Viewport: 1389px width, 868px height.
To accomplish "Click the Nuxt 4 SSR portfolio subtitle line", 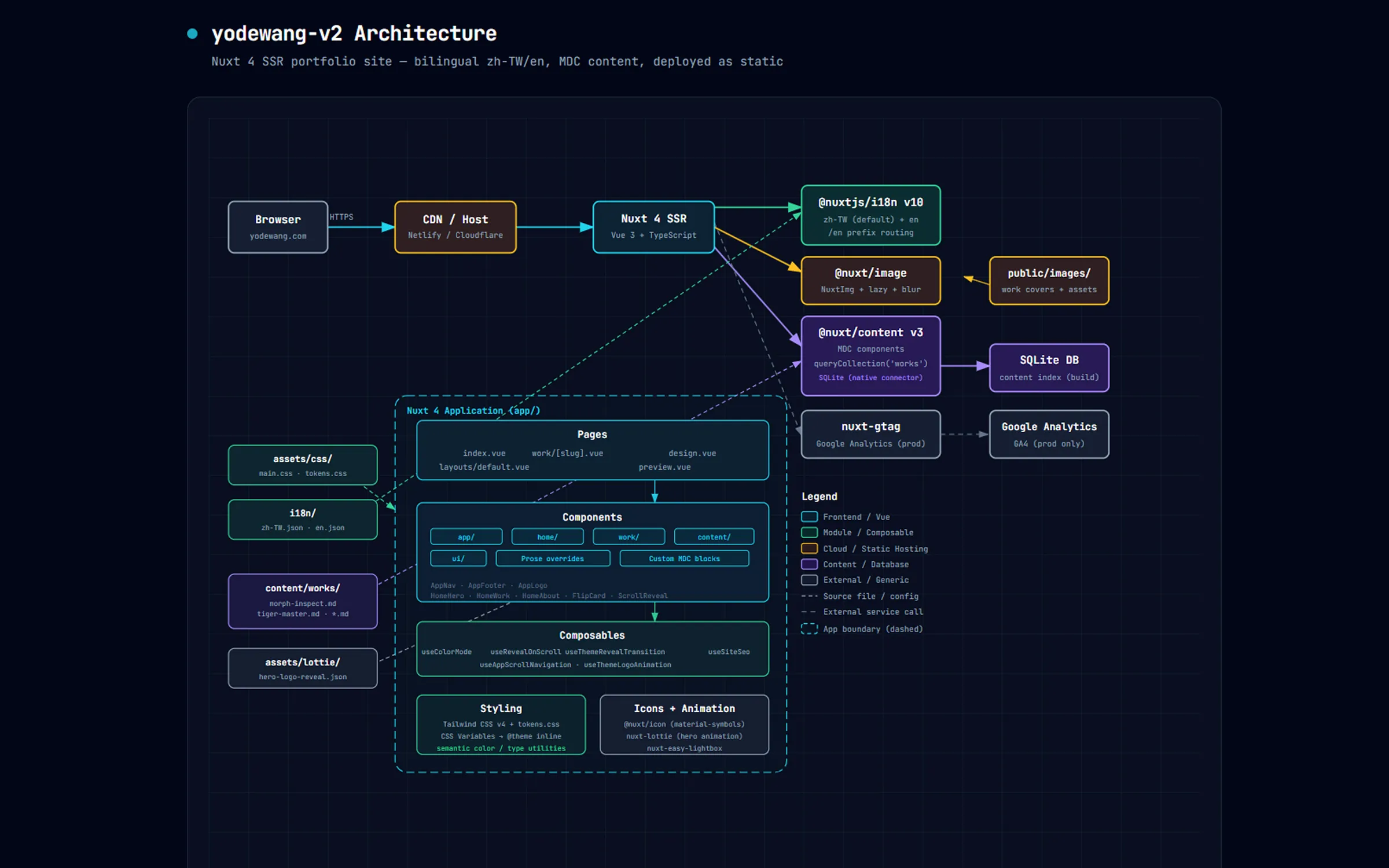I will pyautogui.click(x=497, y=61).
